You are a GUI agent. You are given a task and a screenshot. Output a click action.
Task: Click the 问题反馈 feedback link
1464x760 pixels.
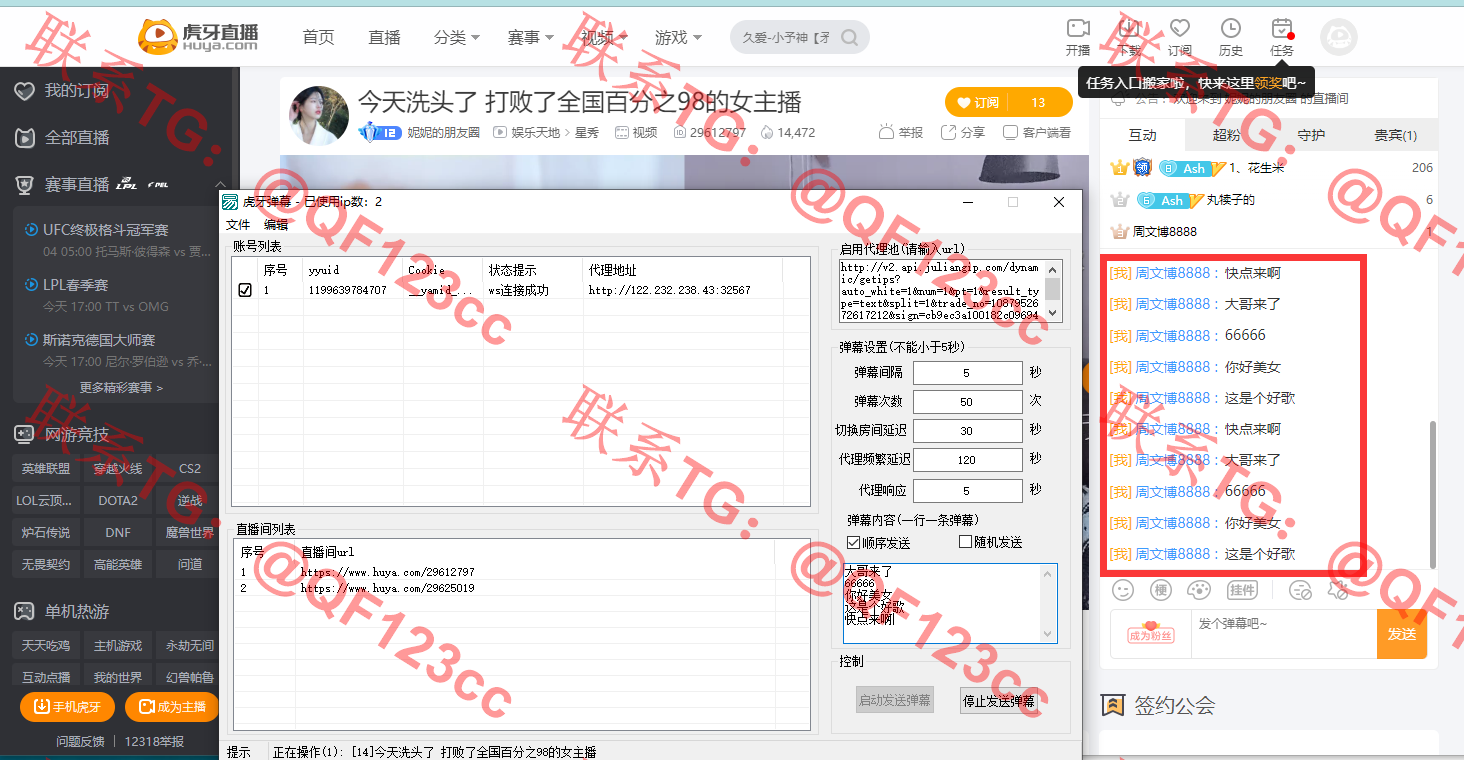[80, 741]
